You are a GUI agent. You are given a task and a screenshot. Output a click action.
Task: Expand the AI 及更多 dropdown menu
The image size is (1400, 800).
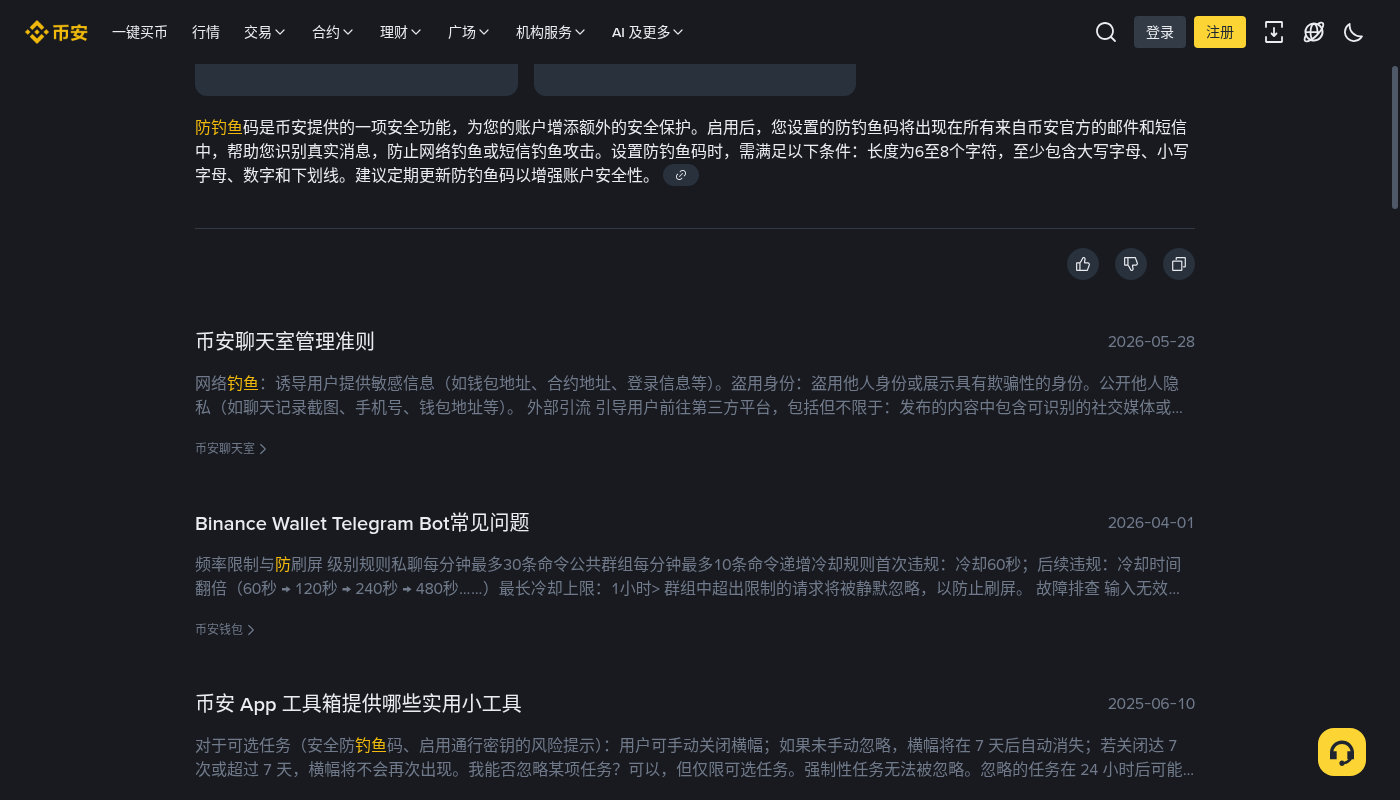coord(648,32)
